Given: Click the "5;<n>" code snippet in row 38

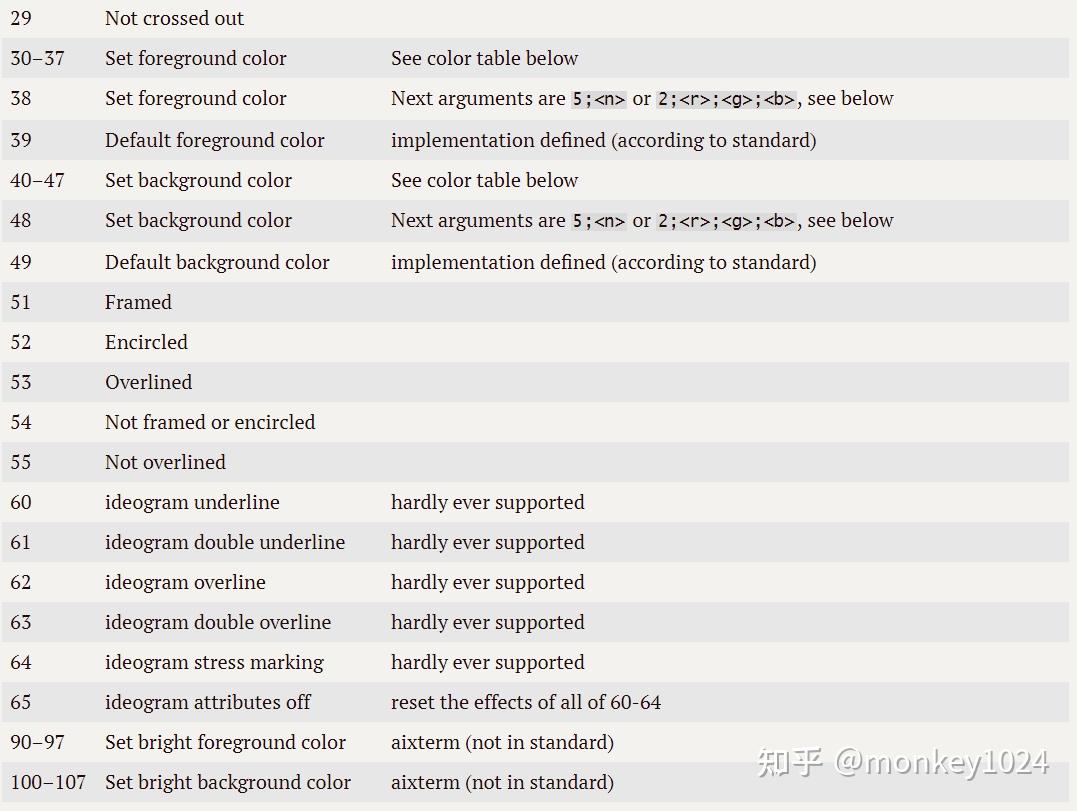Looking at the screenshot, I should pos(599,99).
